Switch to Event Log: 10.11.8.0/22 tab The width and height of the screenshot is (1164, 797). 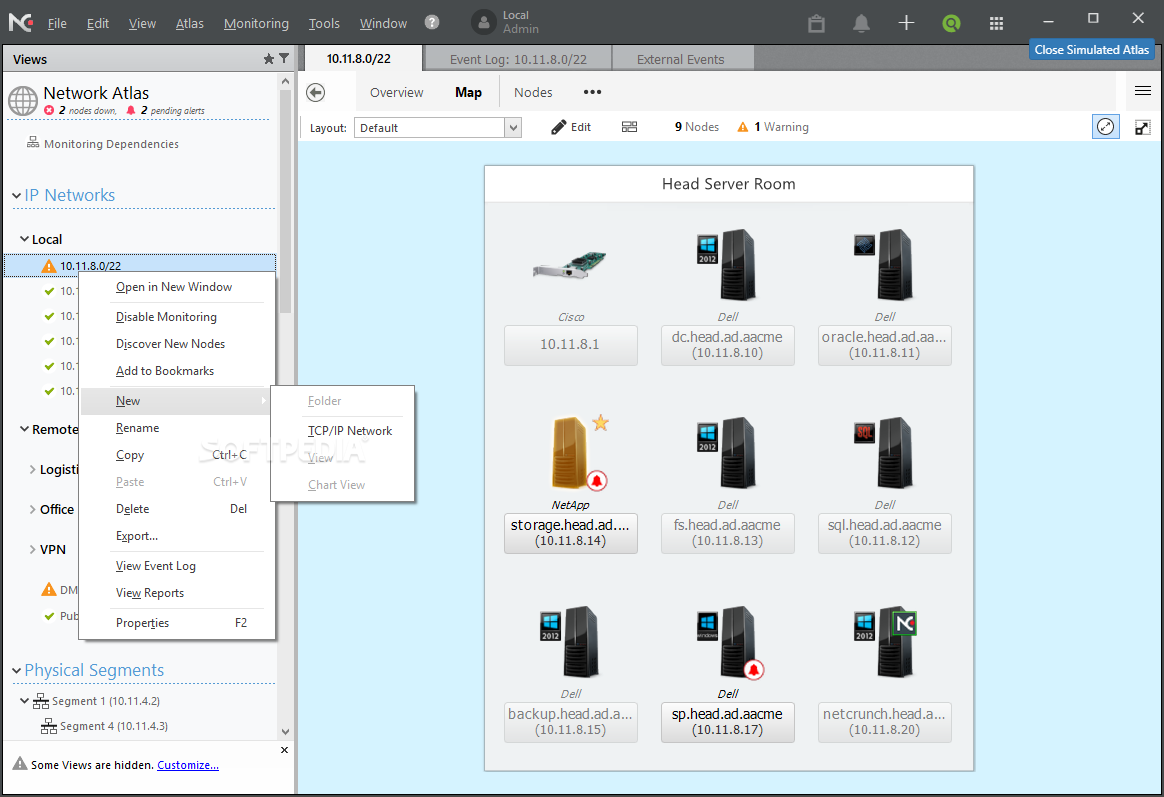(517, 59)
